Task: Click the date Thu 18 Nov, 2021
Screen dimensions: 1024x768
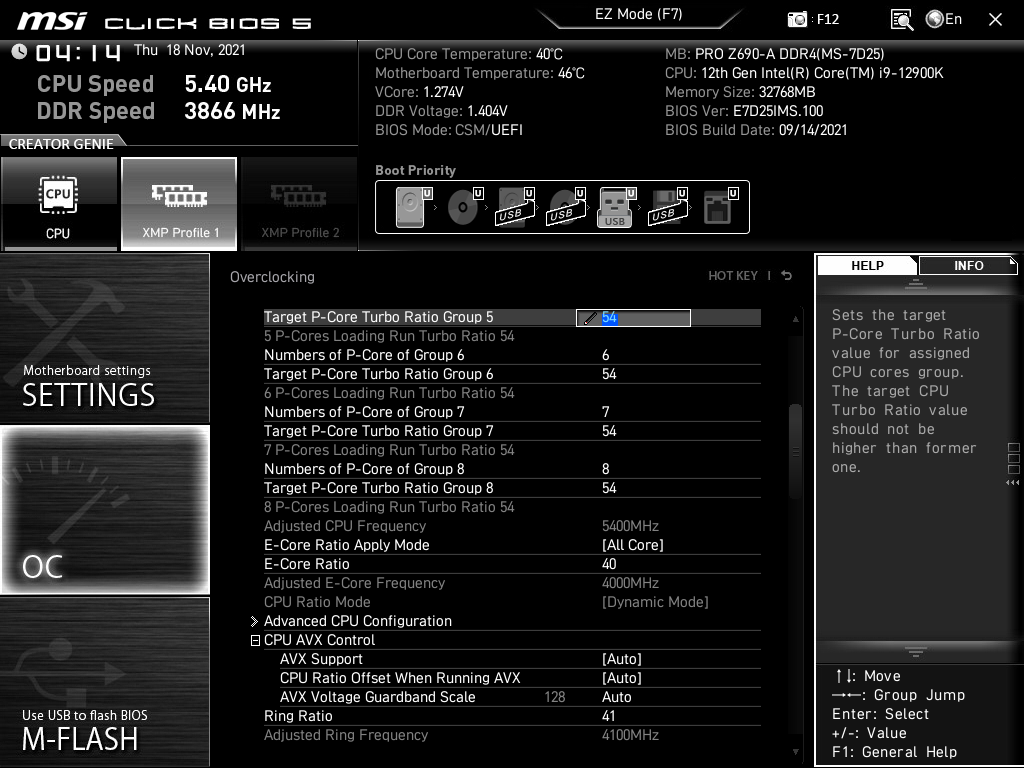Action: pos(189,50)
